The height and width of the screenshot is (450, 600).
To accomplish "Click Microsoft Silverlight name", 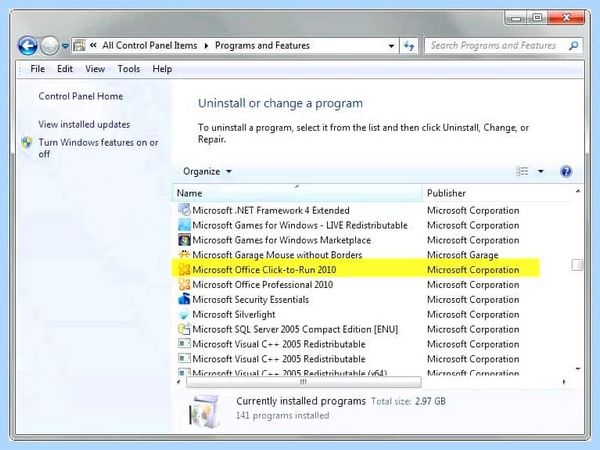I will (233, 315).
